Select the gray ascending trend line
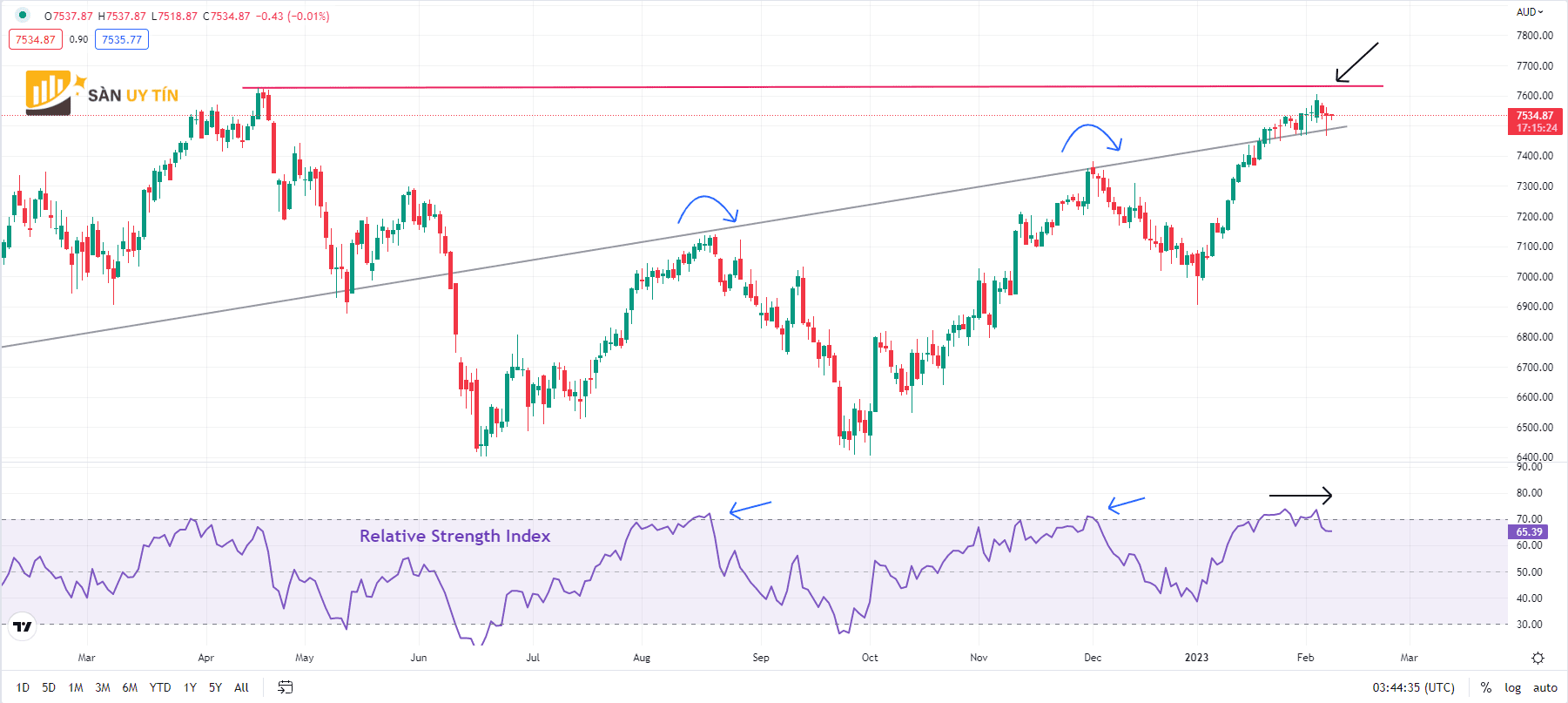Image resolution: width=1568 pixels, height=703 pixels. point(674,237)
